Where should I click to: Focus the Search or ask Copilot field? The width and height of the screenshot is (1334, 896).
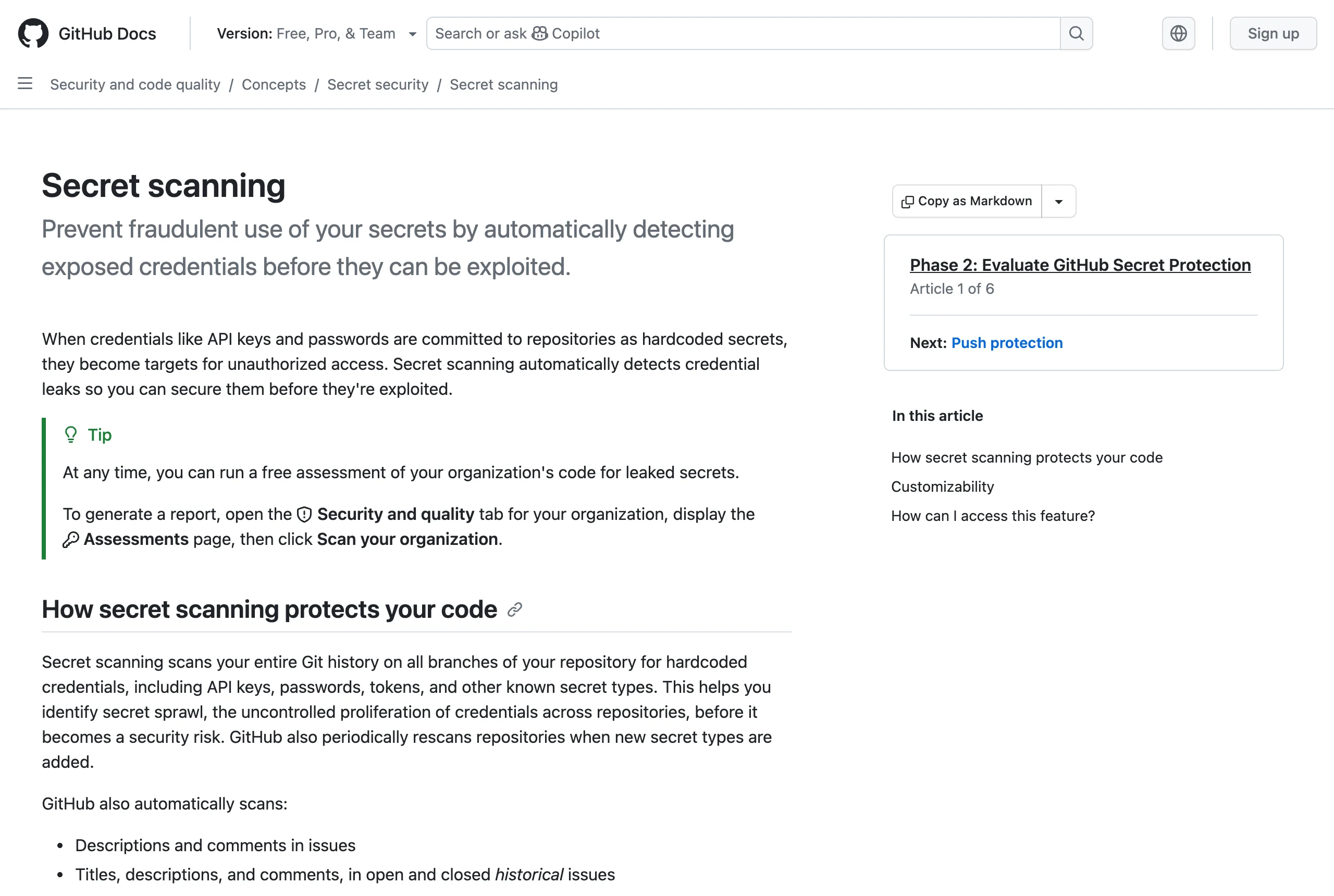point(743,33)
